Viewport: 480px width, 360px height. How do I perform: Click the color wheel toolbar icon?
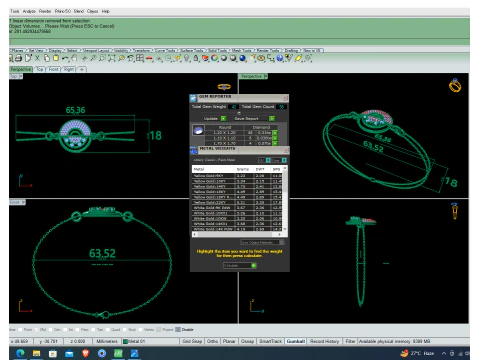(214, 58)
